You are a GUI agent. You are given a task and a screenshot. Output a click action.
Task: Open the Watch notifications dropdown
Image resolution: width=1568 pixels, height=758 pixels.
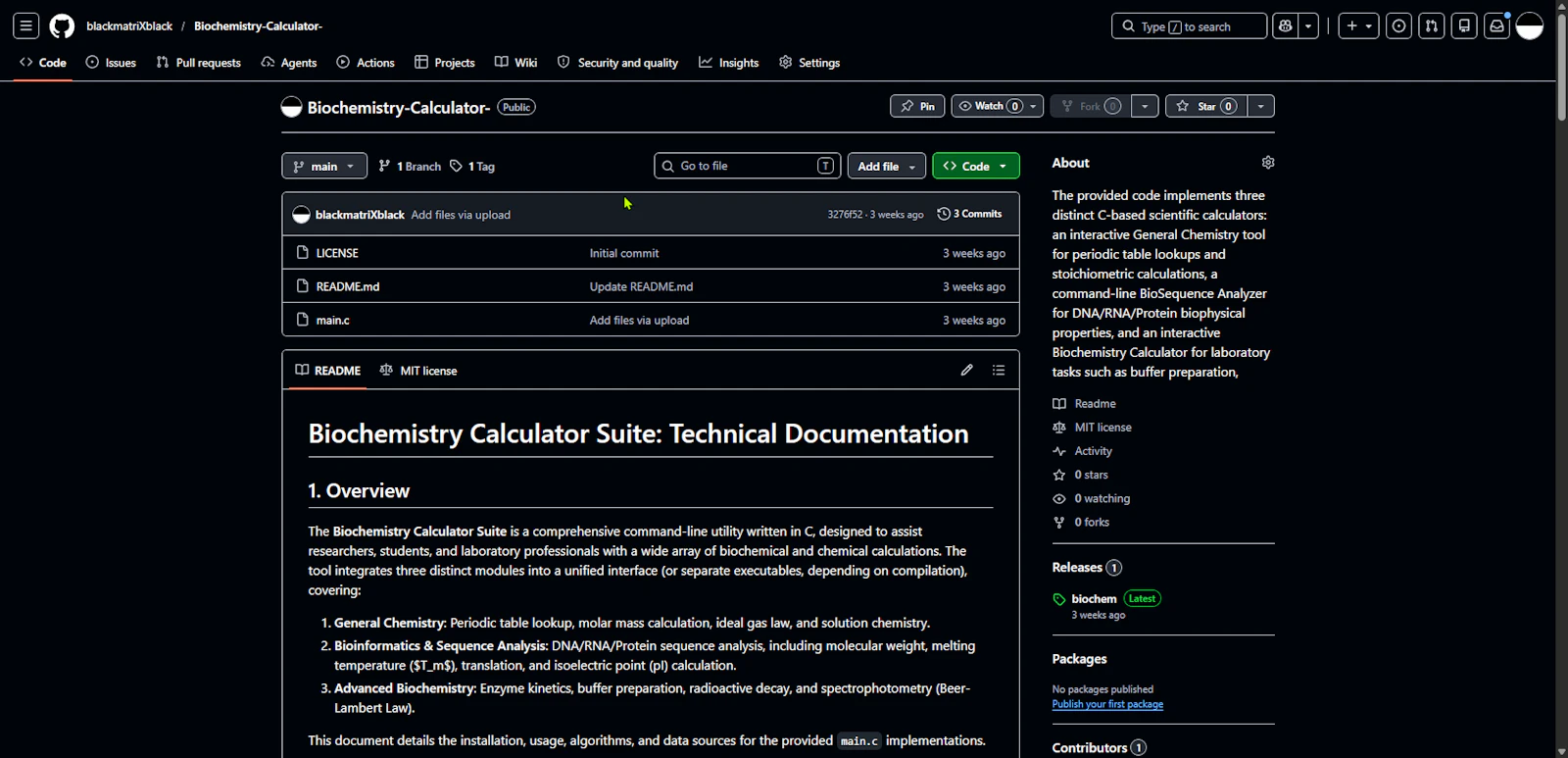click(x=997, y=106)
